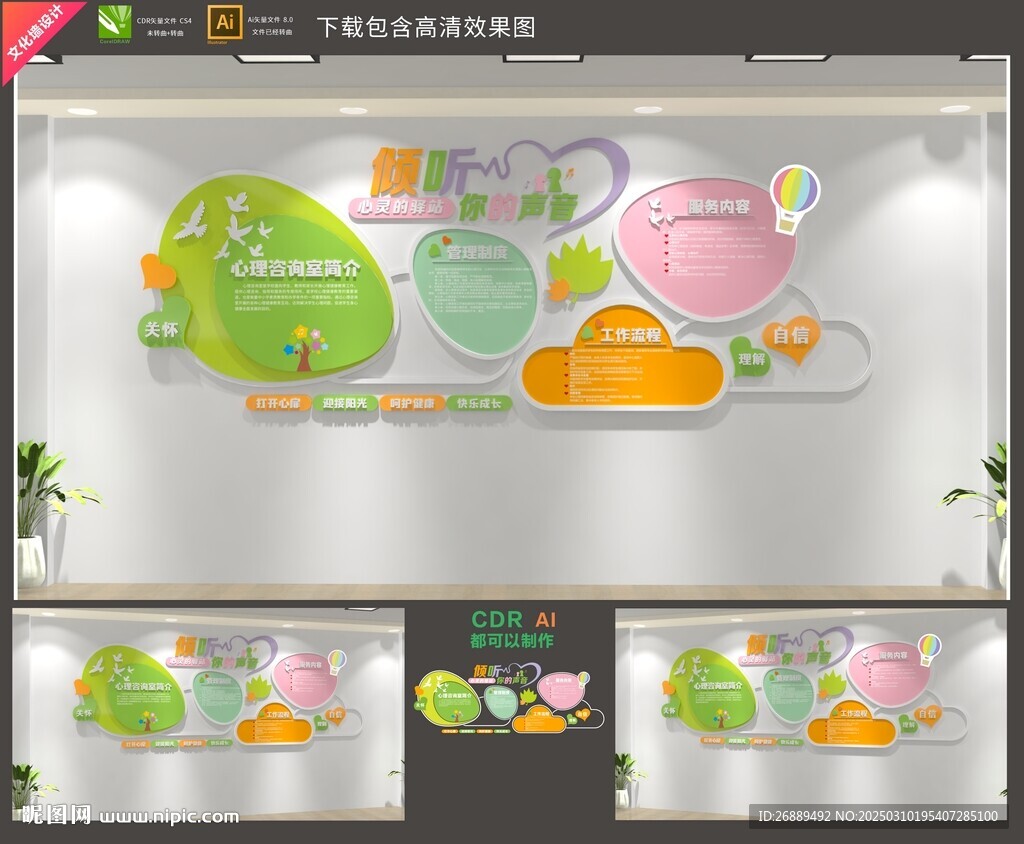Image resolution: width=1024 pixels, height=844 pixels.
Task: Click the 呵护健康 slogan tag
Action: coord(412,404)
